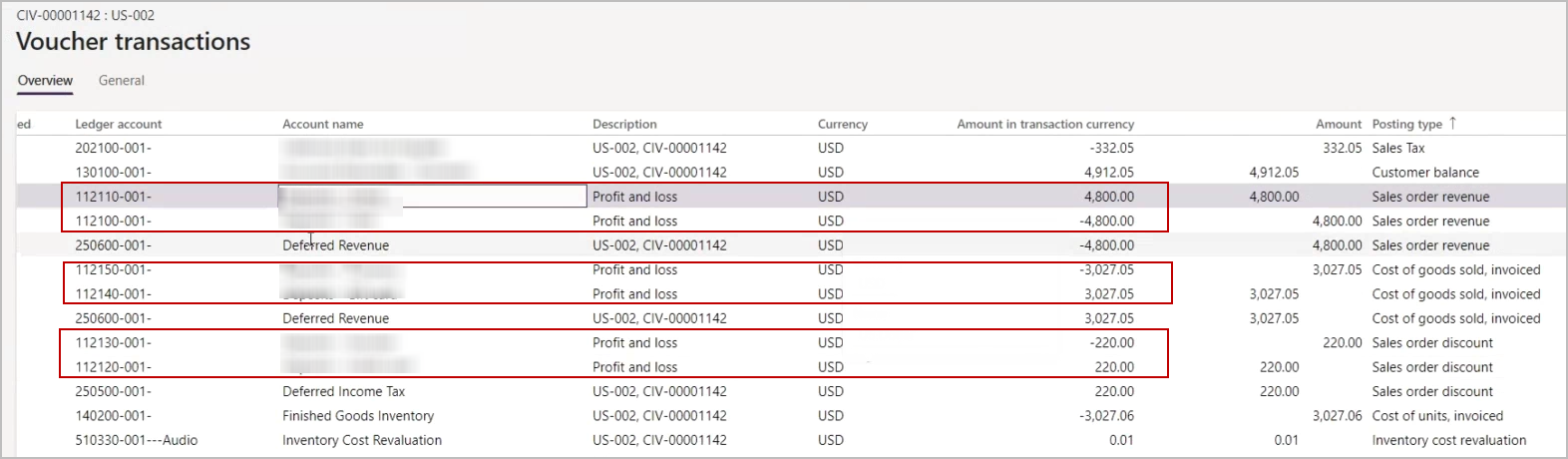Select ledger account 510330-001---Audio

tap(136, 440)
